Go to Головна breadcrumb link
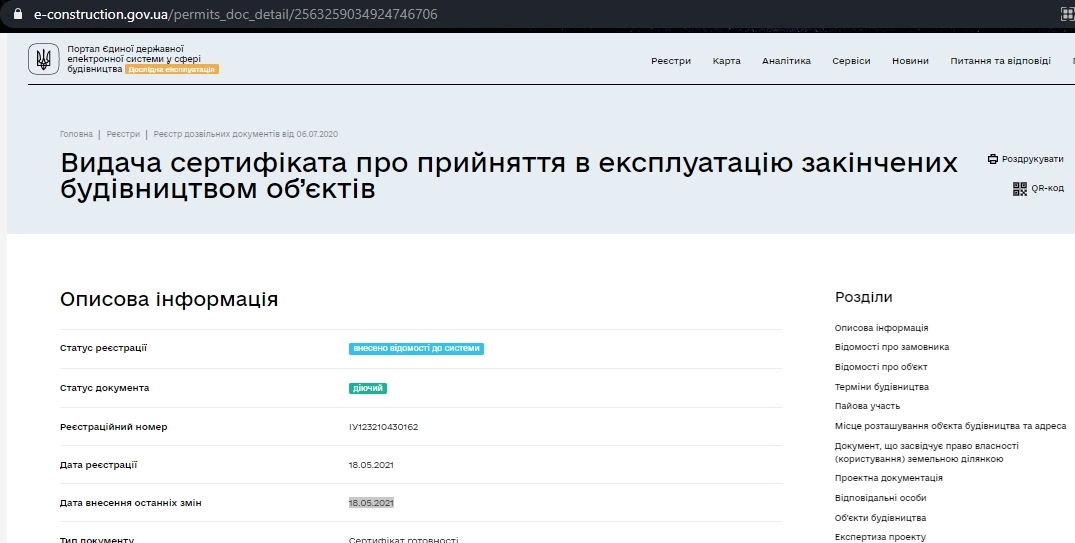This screenshot has height=543, width=1075. pyautogui.click(x=76, y=134)
